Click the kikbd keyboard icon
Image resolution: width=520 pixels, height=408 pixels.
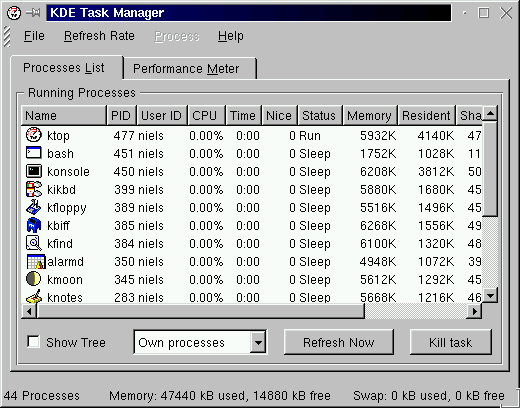coord(34,189)
